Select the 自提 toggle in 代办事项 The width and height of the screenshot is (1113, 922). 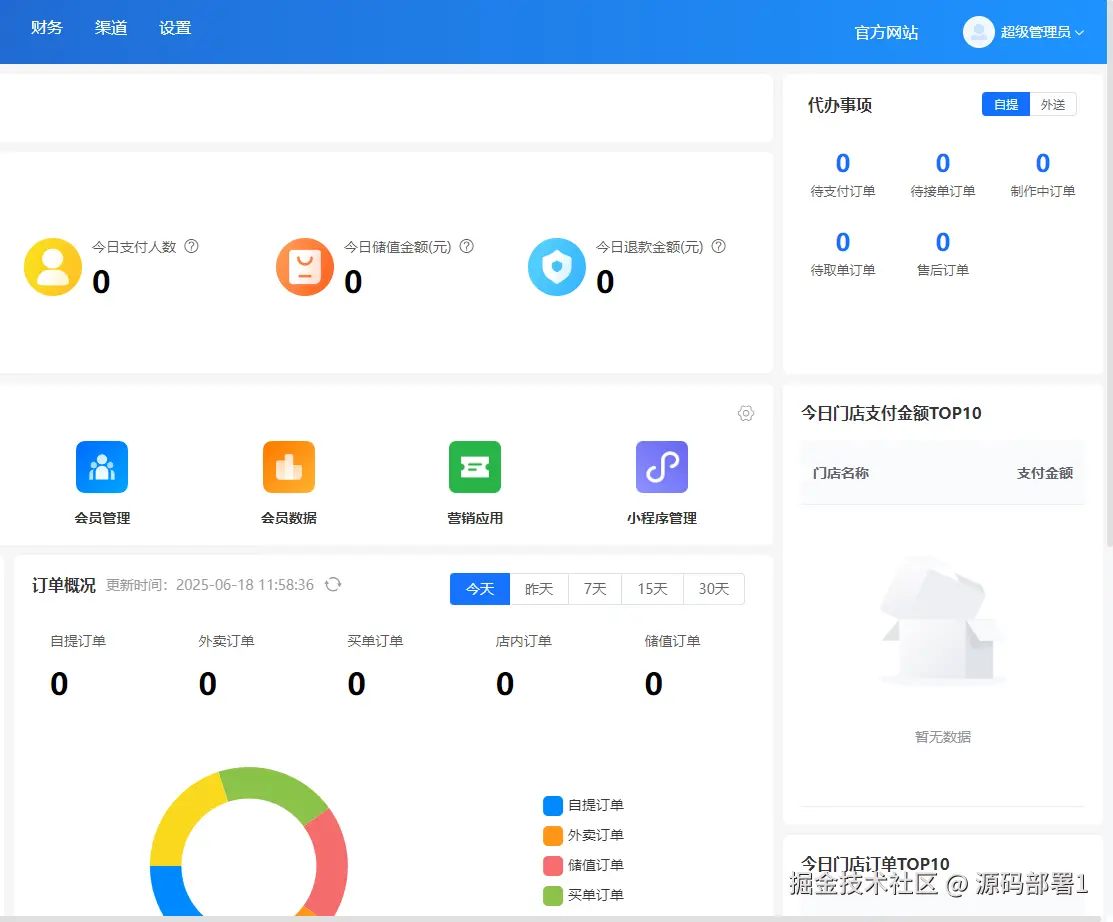1005,103
